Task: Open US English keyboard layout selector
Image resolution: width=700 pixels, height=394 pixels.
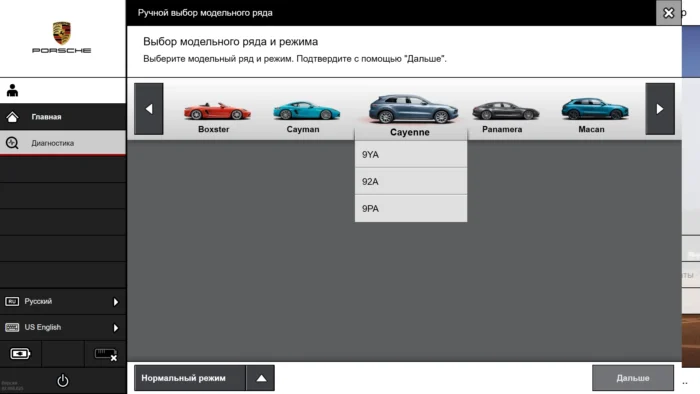Action: (63, 328)
